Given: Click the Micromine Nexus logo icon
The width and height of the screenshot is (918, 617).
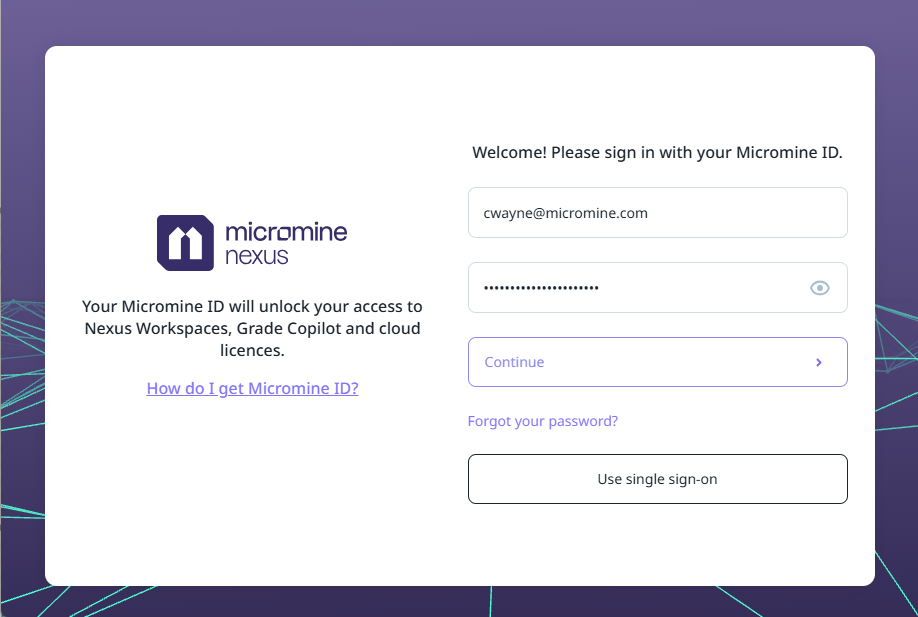Looking at the screenshot, I should click(185, 243).
